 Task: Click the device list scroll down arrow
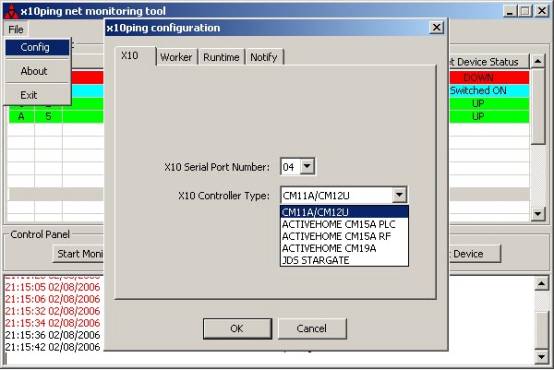[x=538, y=213]
